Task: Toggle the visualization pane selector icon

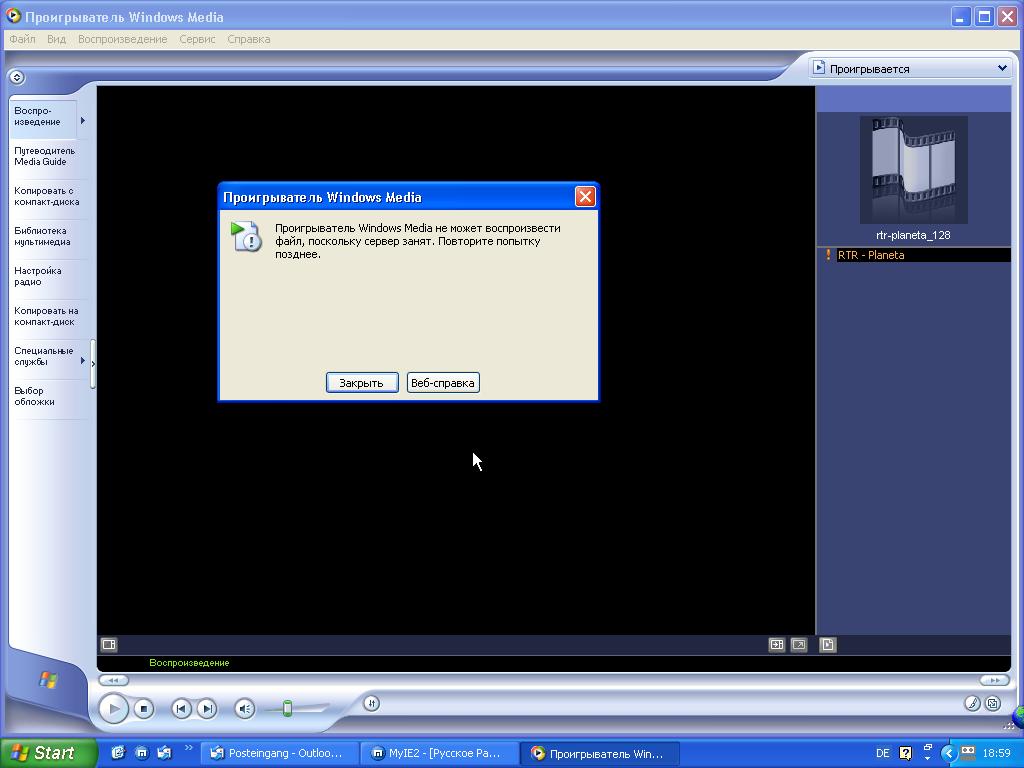Action: point(109,645)
